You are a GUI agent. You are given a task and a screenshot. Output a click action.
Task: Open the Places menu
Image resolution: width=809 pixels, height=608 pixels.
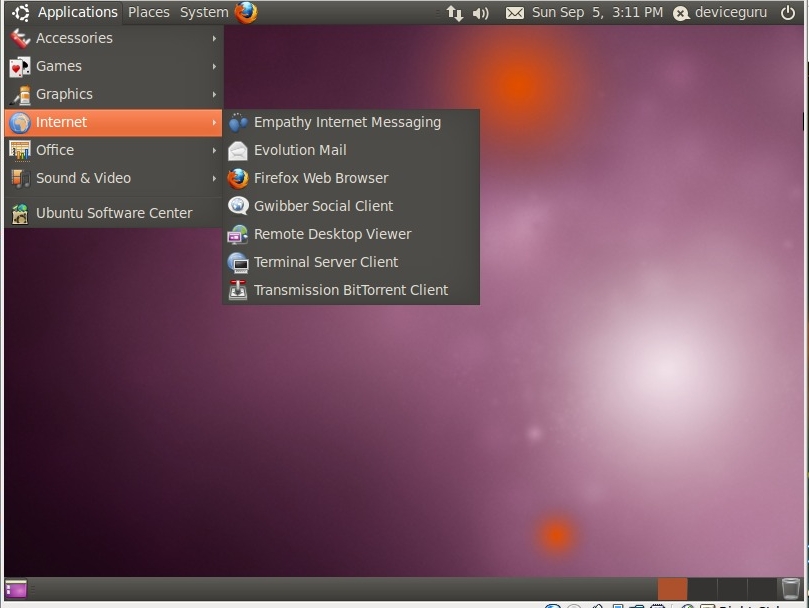click(x=149, y=12)
